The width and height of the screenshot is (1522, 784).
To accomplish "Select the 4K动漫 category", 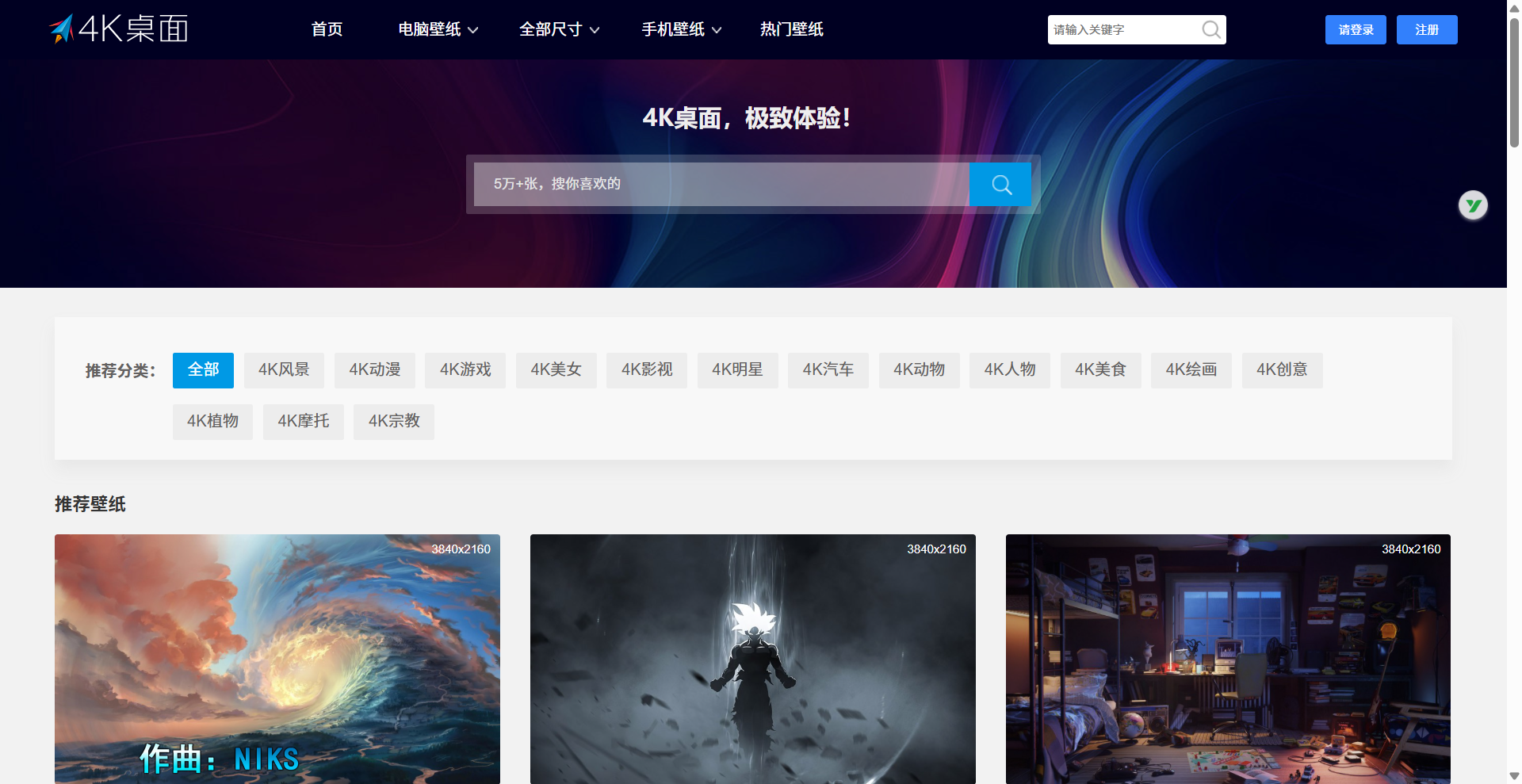I will 375,370.
